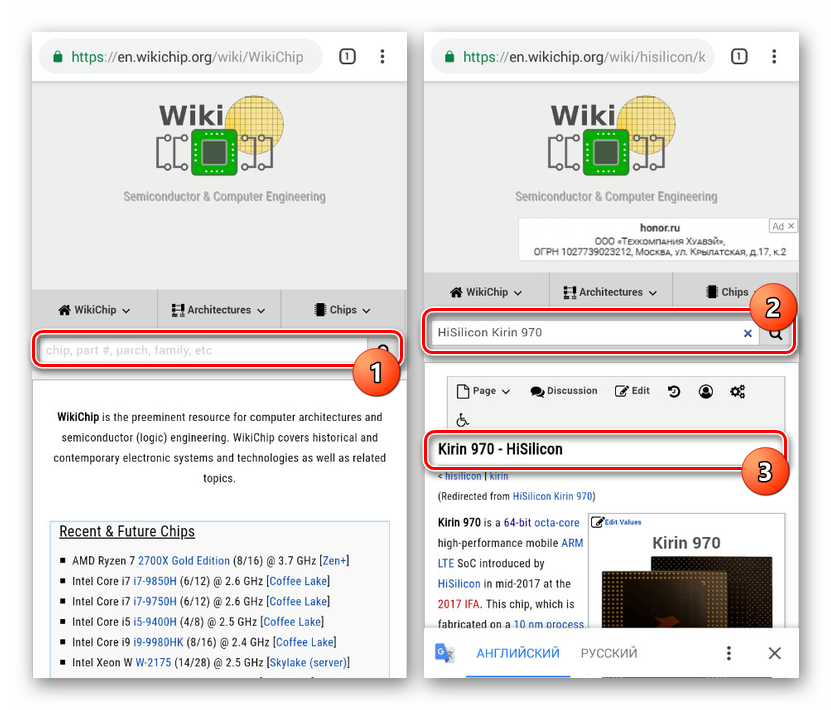Click the accessibility wheelchair icon
The width and height of the screenshot is (831, 710).
pos(462,420)
